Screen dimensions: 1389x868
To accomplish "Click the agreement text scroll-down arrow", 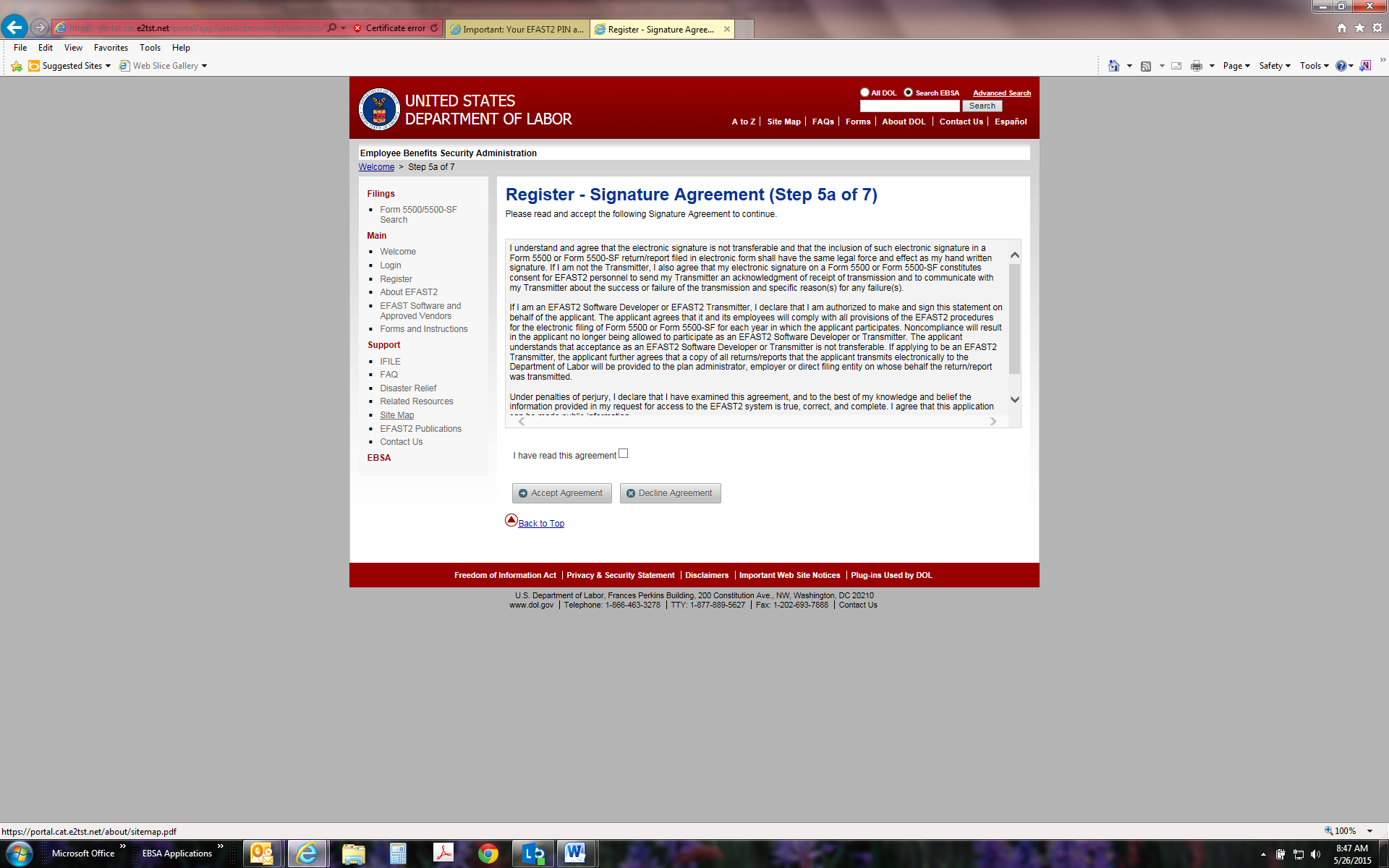I will coord(1015,399).
